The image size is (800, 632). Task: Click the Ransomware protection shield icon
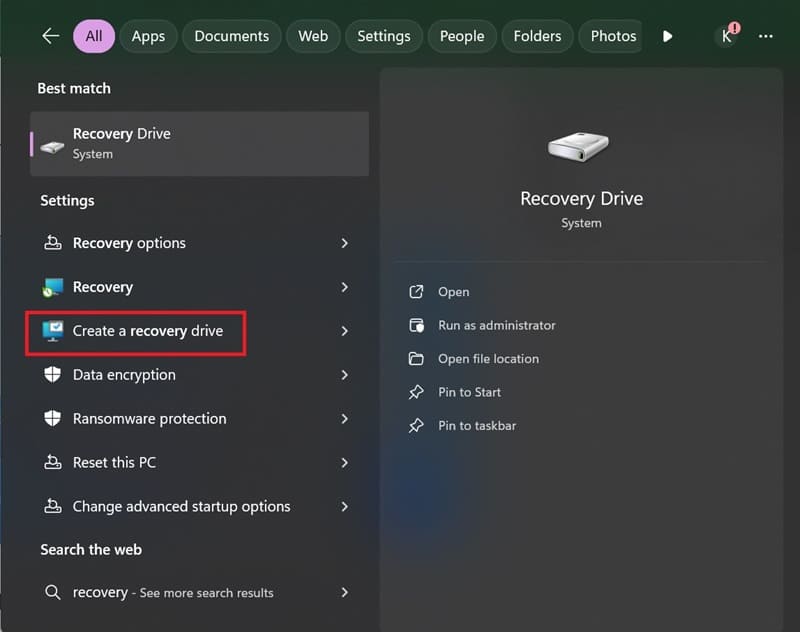point(53,418)
